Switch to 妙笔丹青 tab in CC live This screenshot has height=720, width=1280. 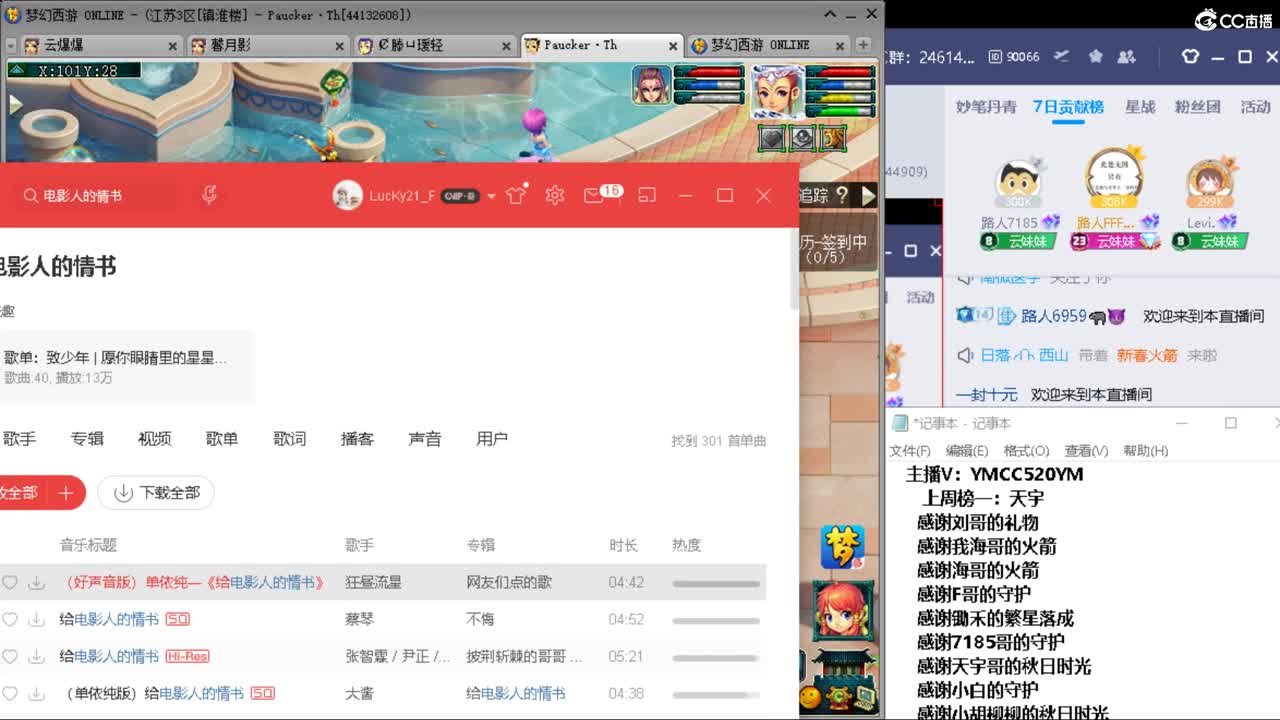[986, 107]
